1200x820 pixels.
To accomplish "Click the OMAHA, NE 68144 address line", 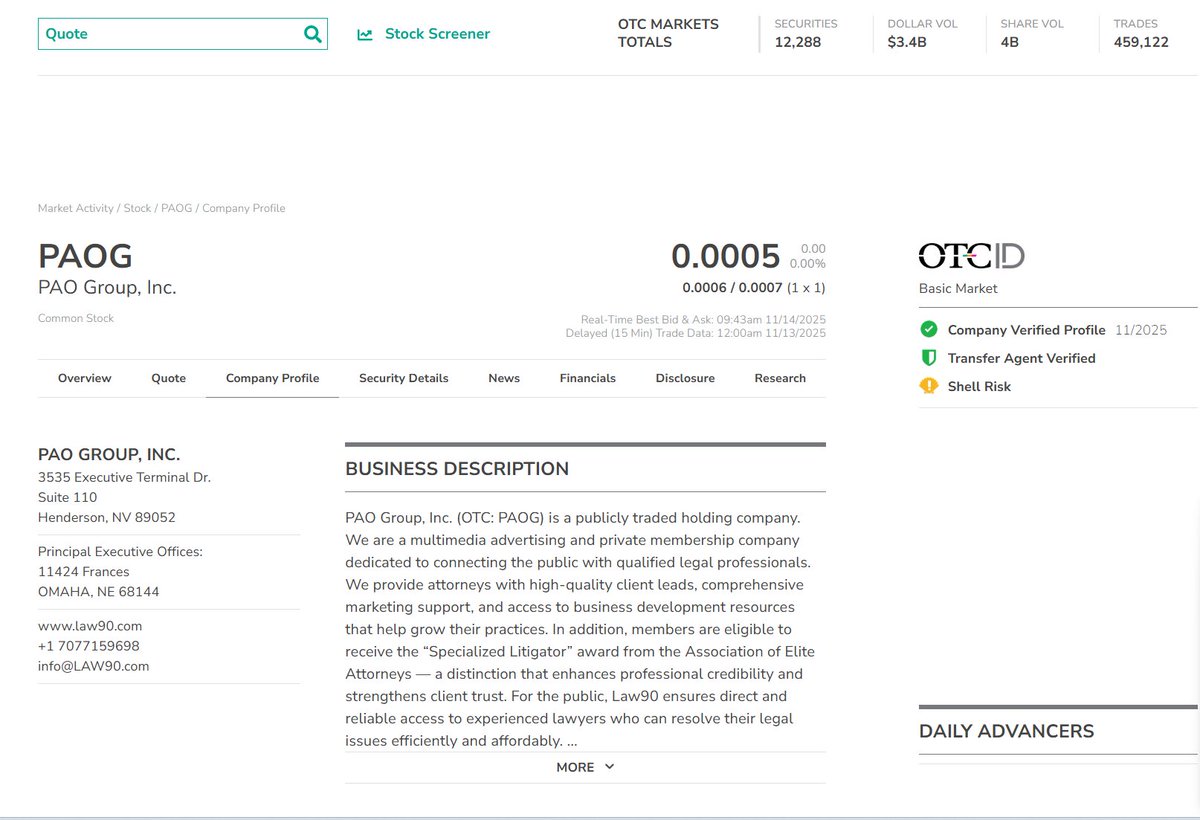I will (x=99, y=591).
